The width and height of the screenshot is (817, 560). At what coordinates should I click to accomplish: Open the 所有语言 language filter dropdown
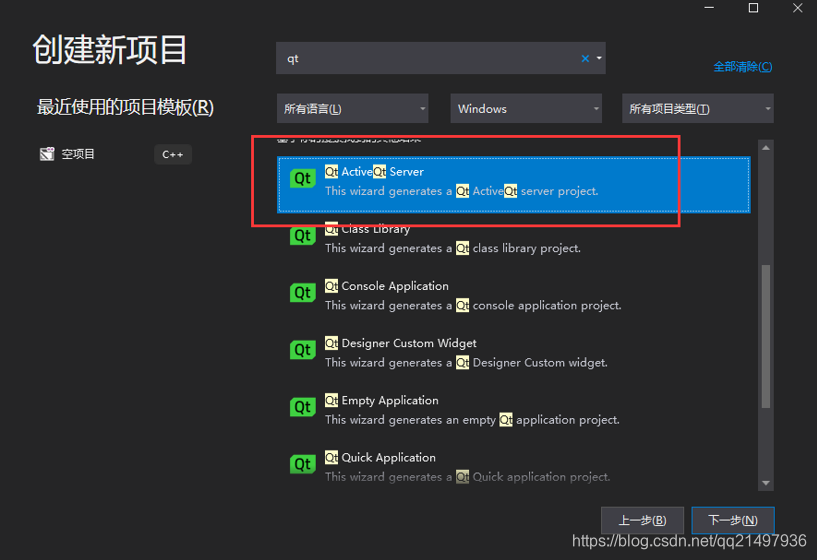click(352, 108)
